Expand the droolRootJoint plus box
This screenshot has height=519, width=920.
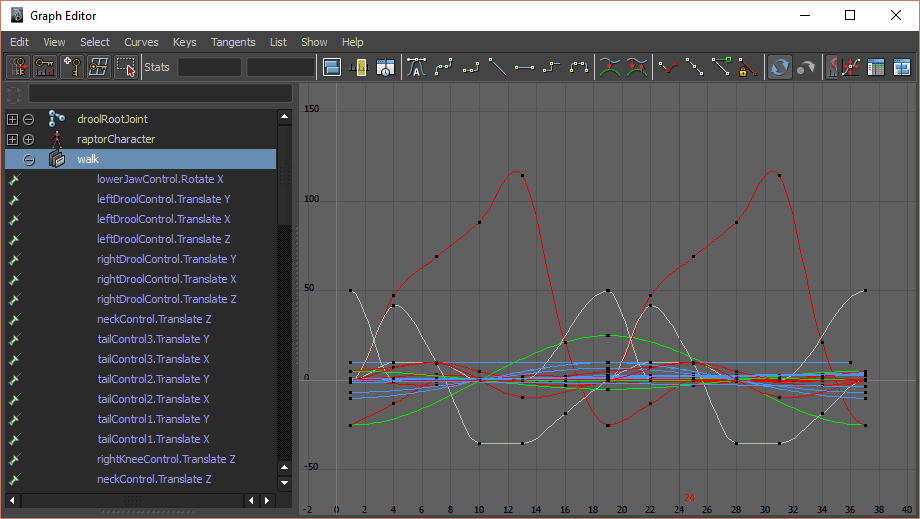(12, 119)
